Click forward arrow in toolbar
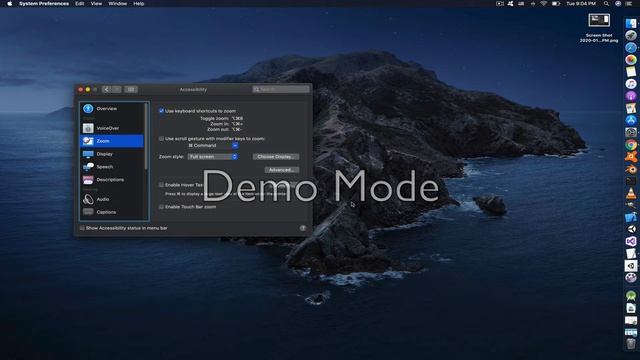This screenshot has width=640, height=360. 116,89
